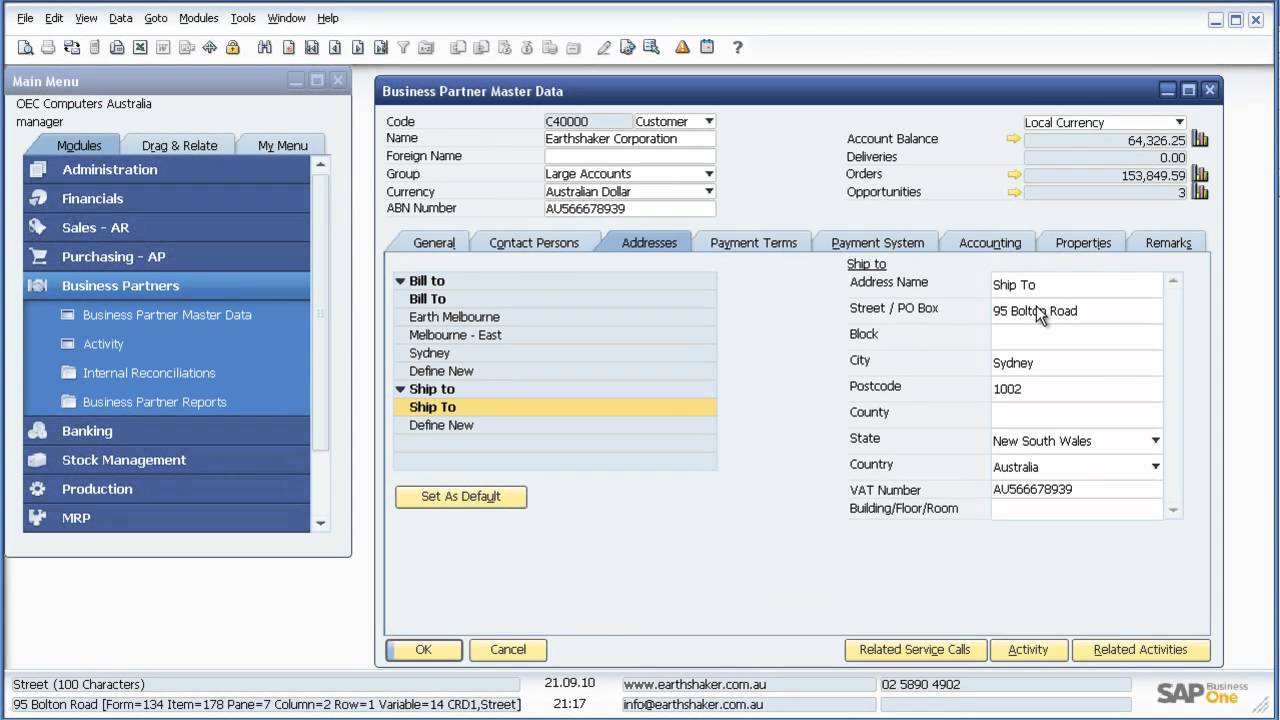Collapse the Bill to address group
1280x720 pixels.
400,281
